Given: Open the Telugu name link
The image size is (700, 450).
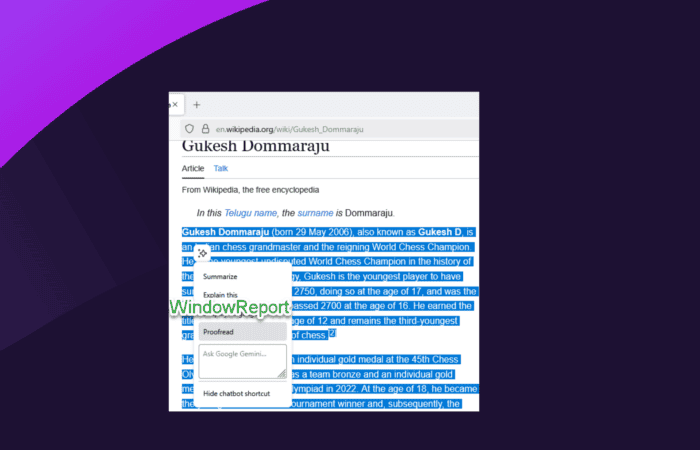Looking at the screenshot, I should pos(250,213).
